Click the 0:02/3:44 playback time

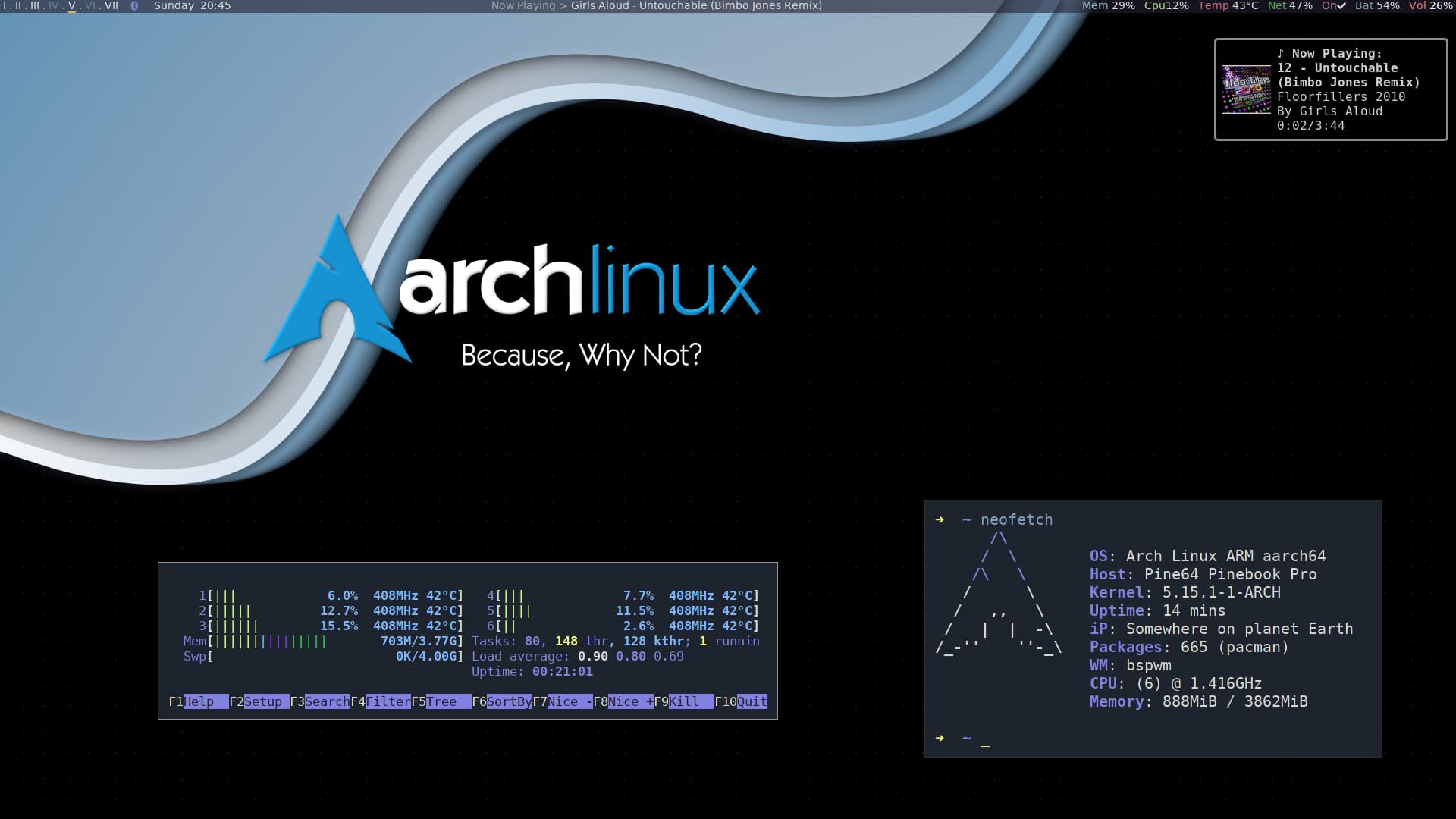(1310, 126)
